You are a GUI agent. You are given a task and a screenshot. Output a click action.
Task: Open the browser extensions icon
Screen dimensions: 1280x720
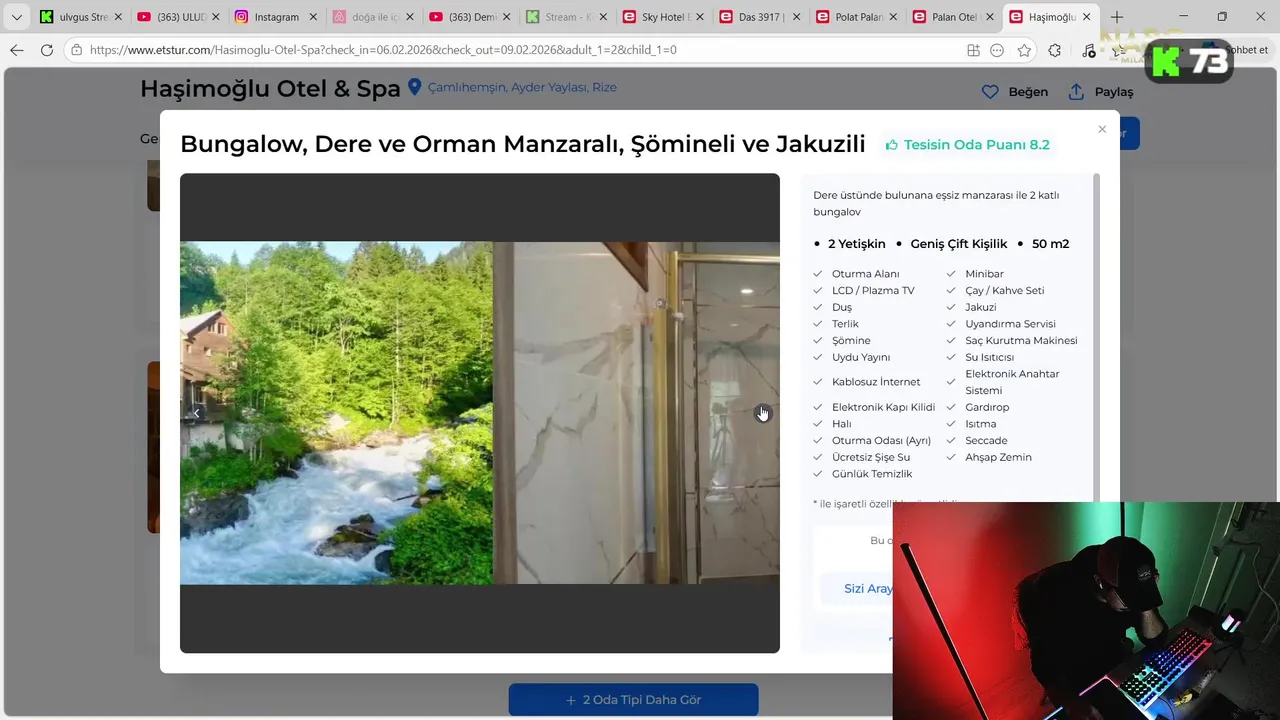1055,50
